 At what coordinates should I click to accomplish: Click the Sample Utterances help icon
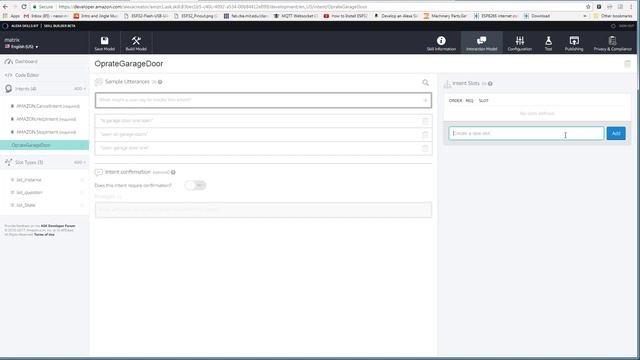(160, 82)
